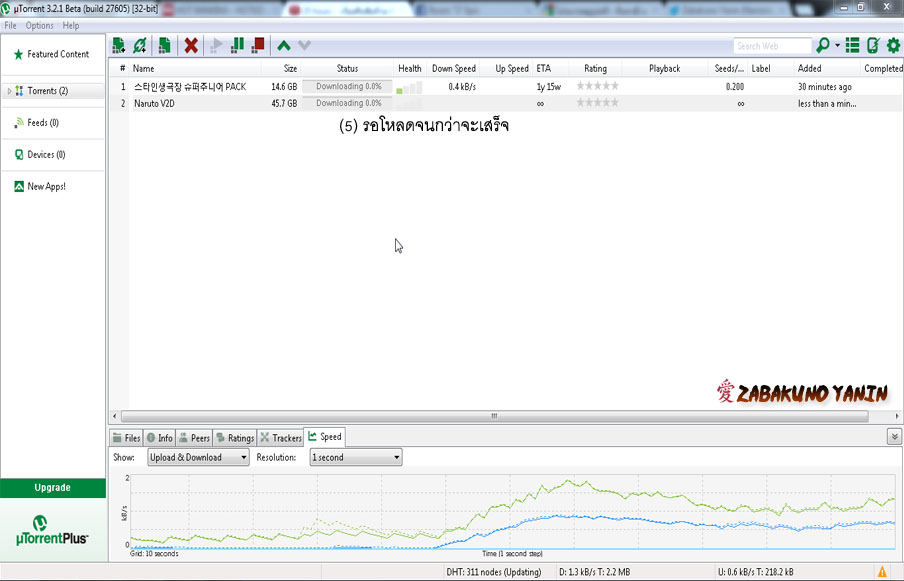The height and width of the screenshot is (581, 904).
Task: Click the Pause torrent icon
Action: click(237, 46)
